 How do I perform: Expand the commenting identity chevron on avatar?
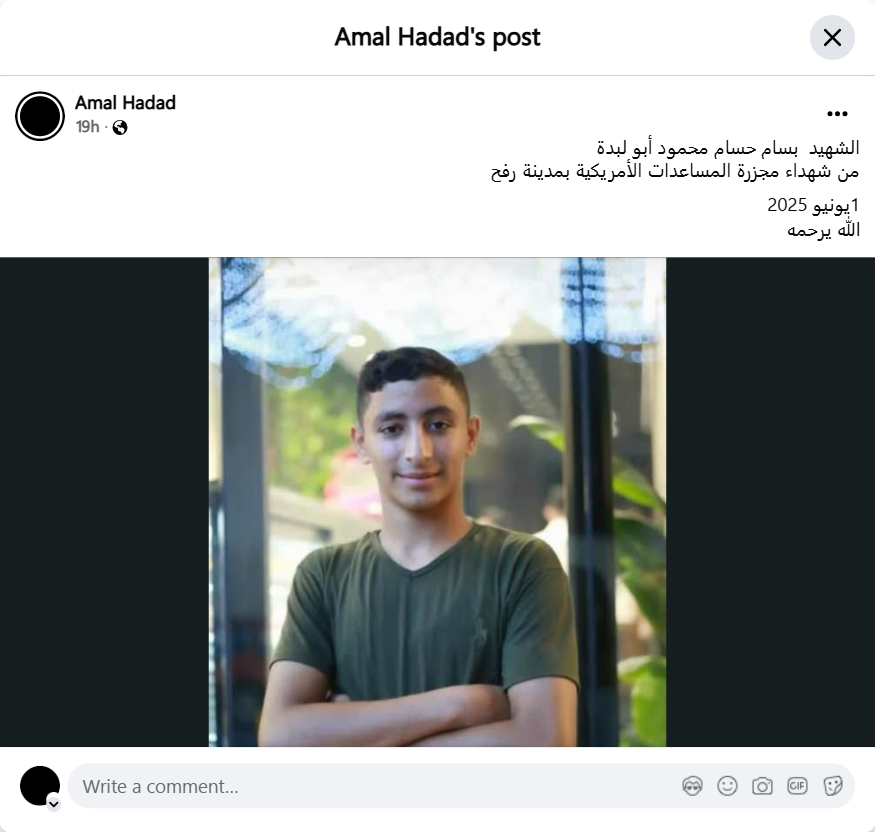[54, 804]
